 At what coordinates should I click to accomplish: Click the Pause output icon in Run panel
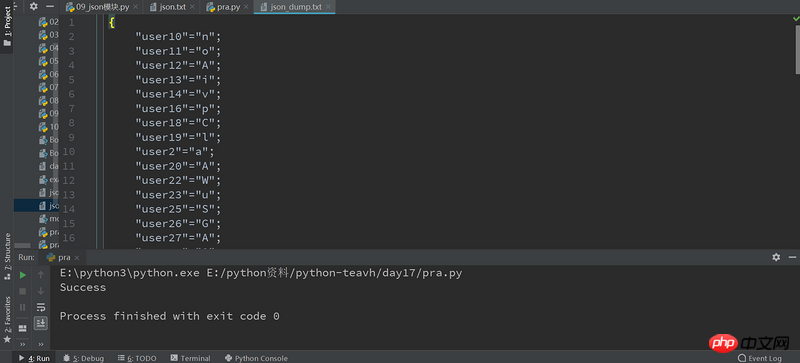point(22,307)
